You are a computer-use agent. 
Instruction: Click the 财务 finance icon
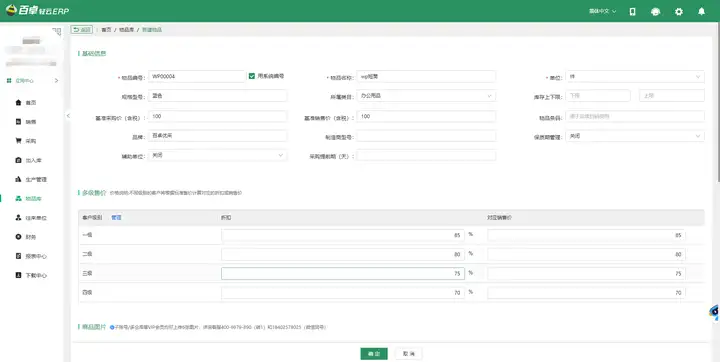tap(18, 237)
